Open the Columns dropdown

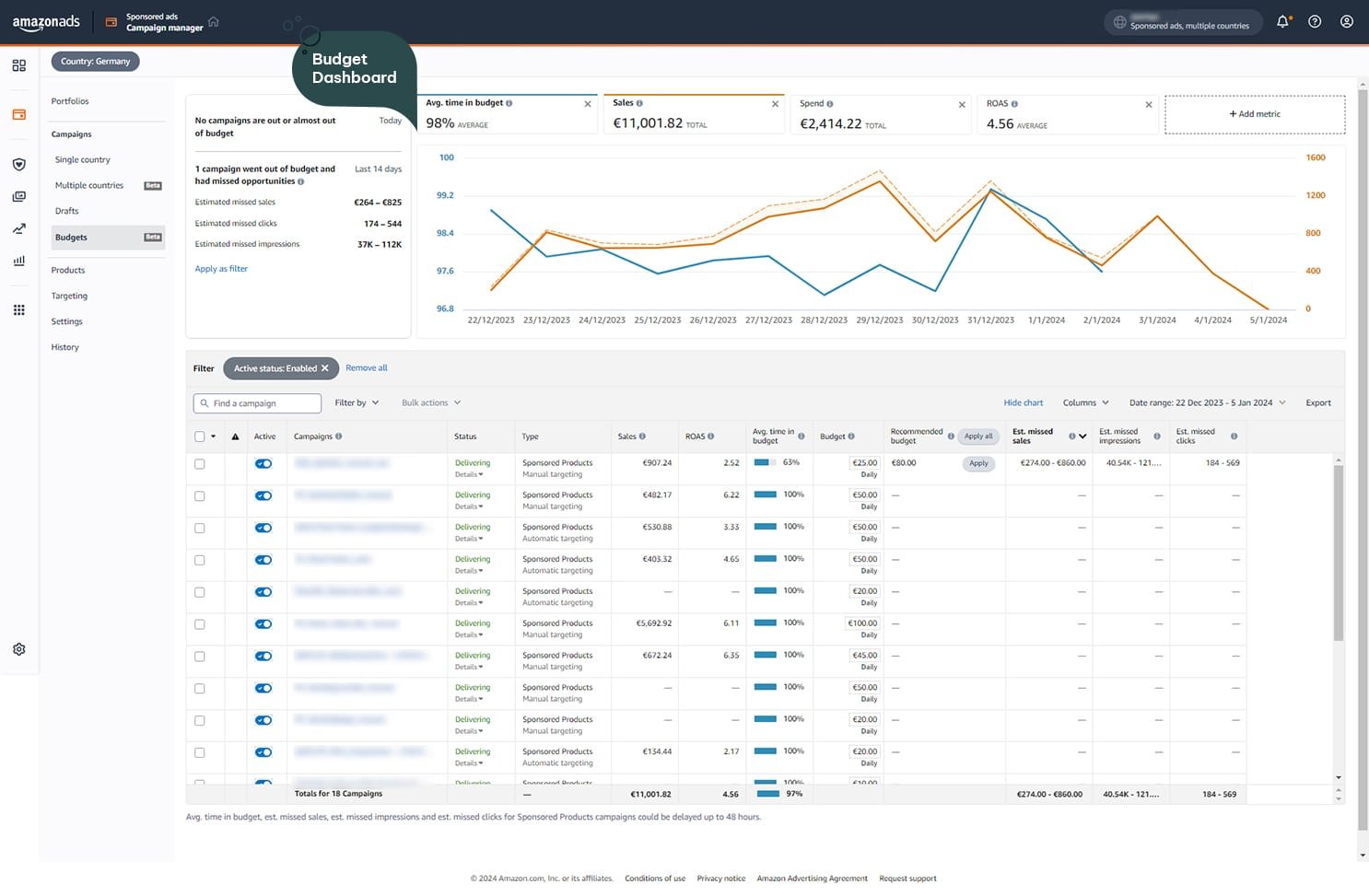[x=1085, y=403]
